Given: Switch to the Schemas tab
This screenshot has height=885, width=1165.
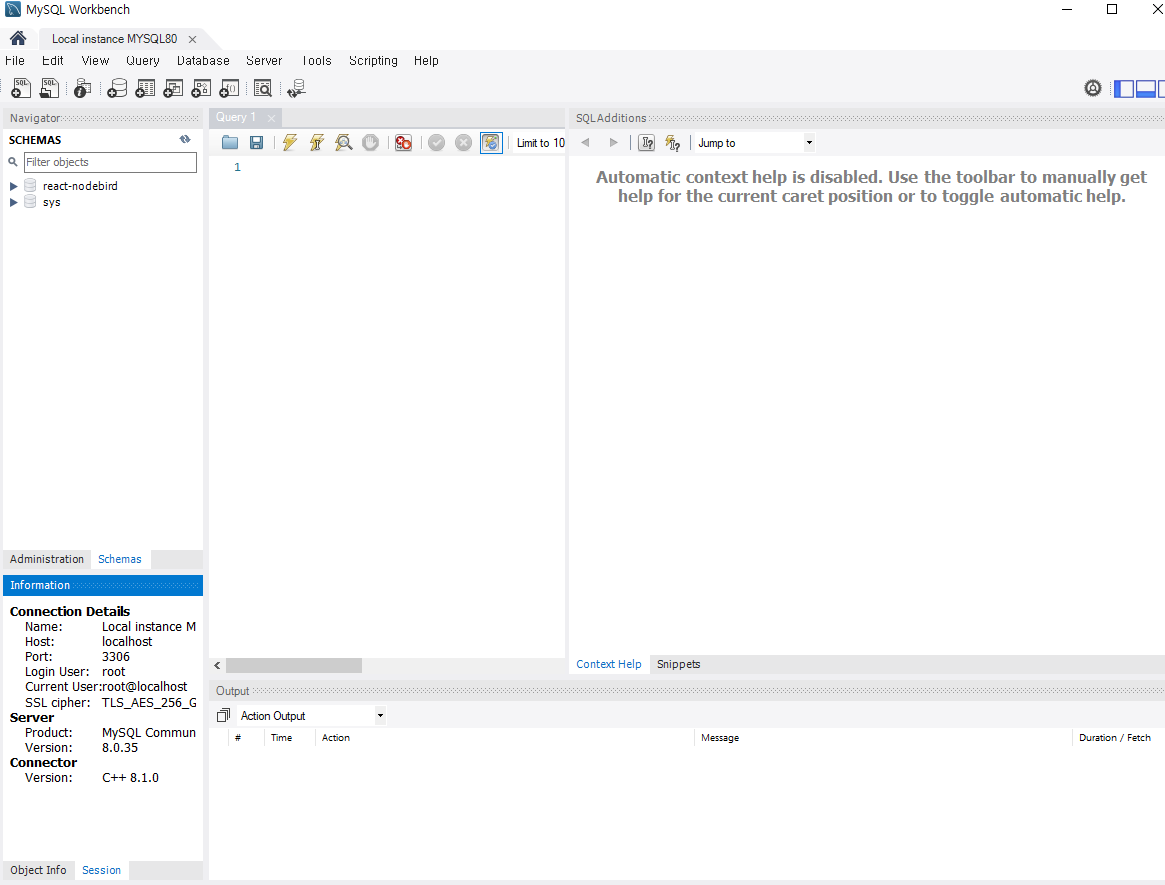Looking at the screenshot, I should click(120, 559).
